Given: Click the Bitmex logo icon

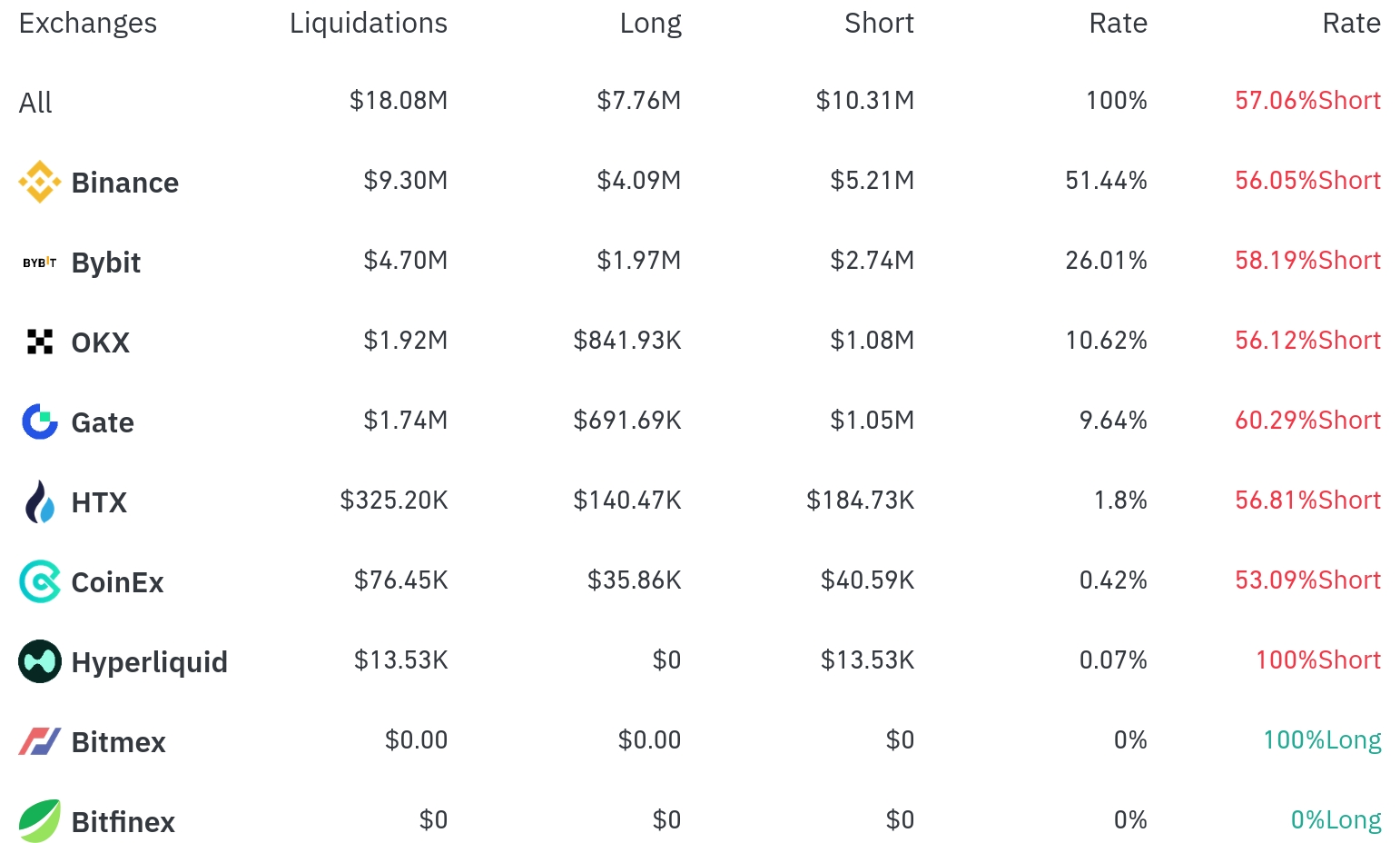Looking at the screenshot, I should 40,741.
